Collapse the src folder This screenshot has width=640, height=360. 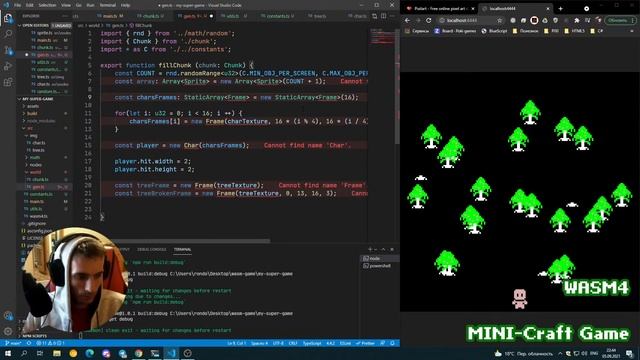coord(30,128)
